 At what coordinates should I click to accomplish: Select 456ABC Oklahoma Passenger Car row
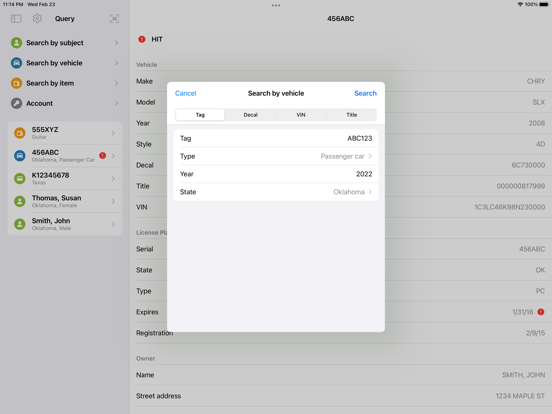65,156
